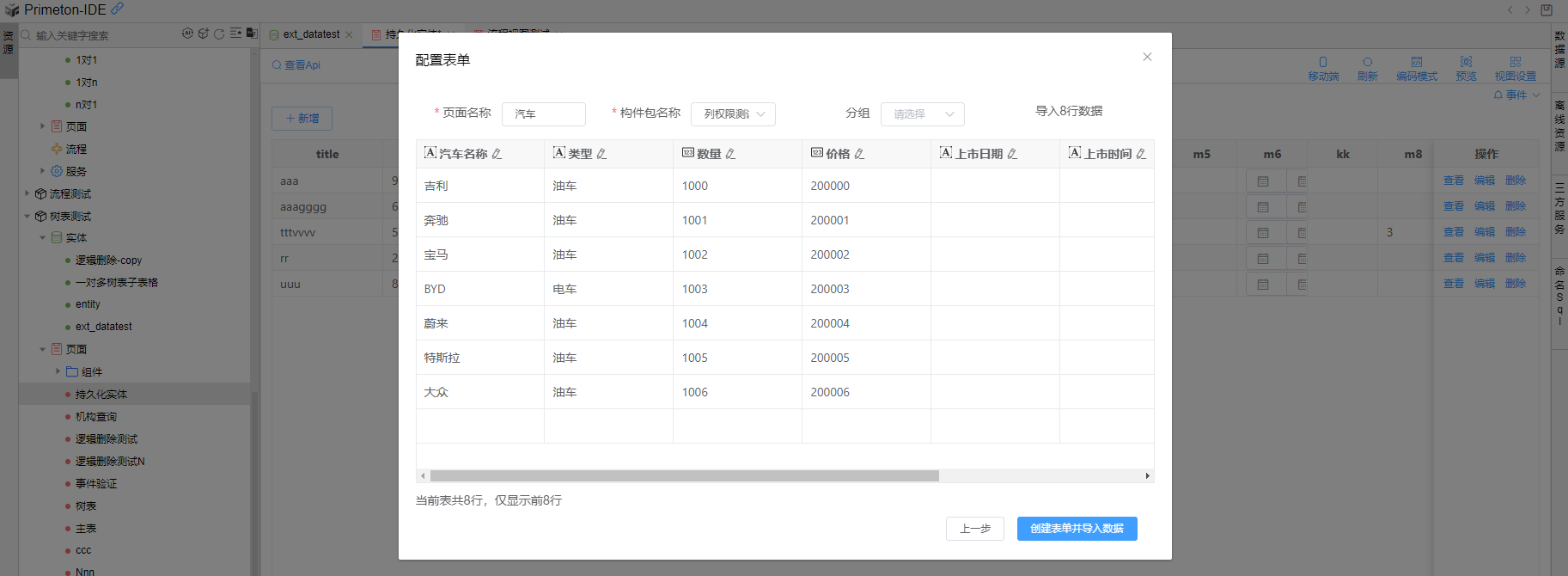Close the 配置表单 dialog
The image size is (1568, 576).
1147,57
